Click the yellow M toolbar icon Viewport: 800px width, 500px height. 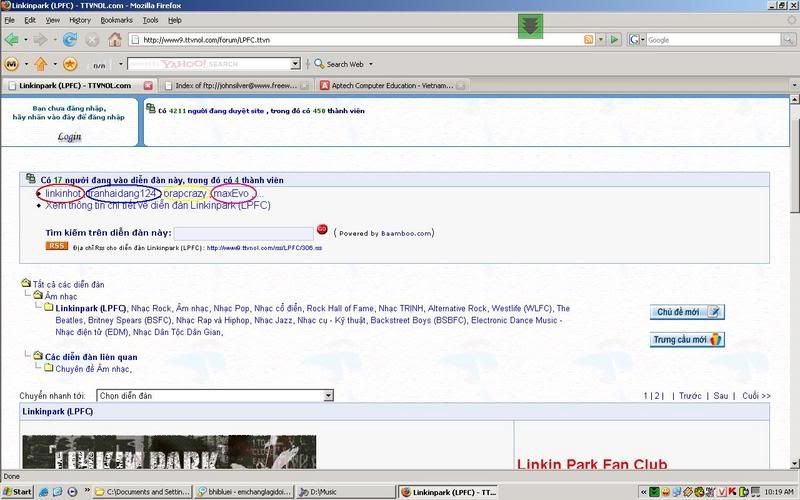coord(12,64)
